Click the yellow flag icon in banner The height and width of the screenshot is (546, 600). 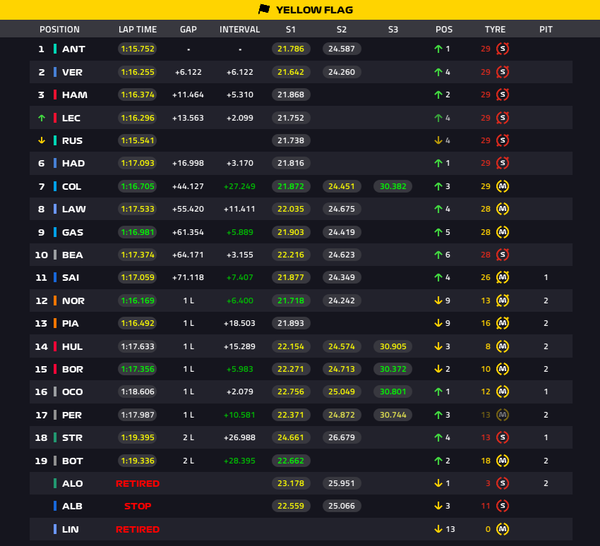click(264, 9)
